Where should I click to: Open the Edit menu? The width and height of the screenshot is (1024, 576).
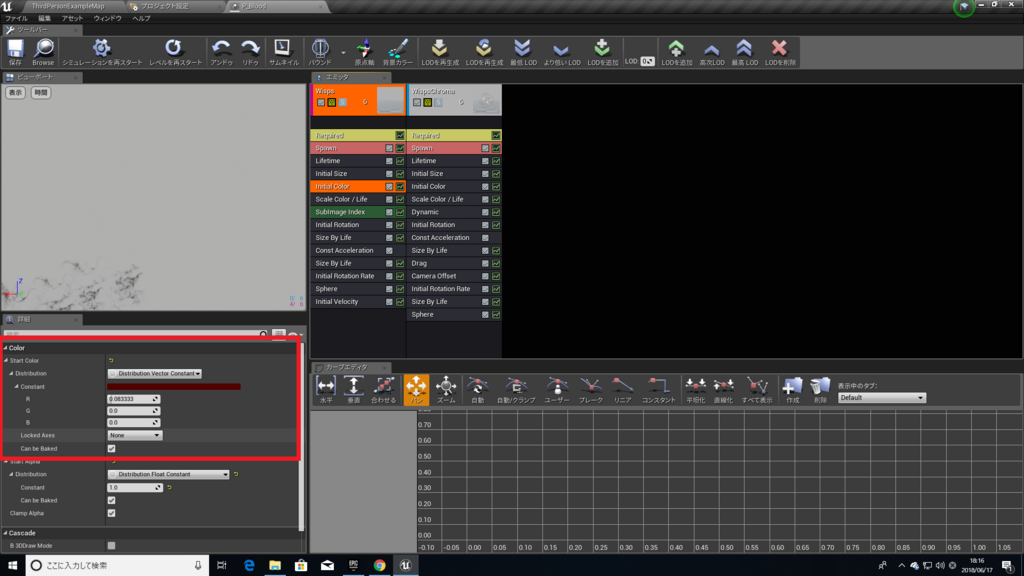[x=44, y=18]
